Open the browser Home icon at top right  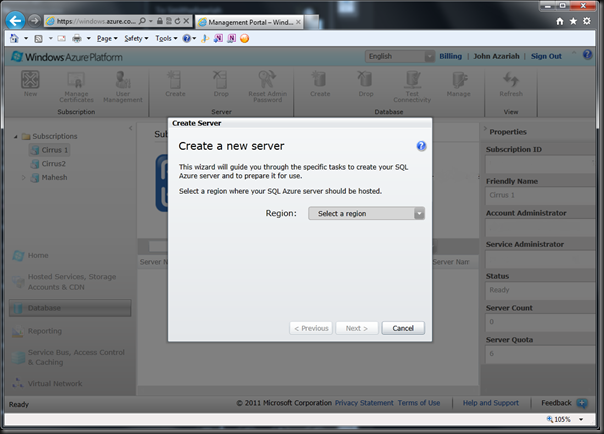[560, 21]
